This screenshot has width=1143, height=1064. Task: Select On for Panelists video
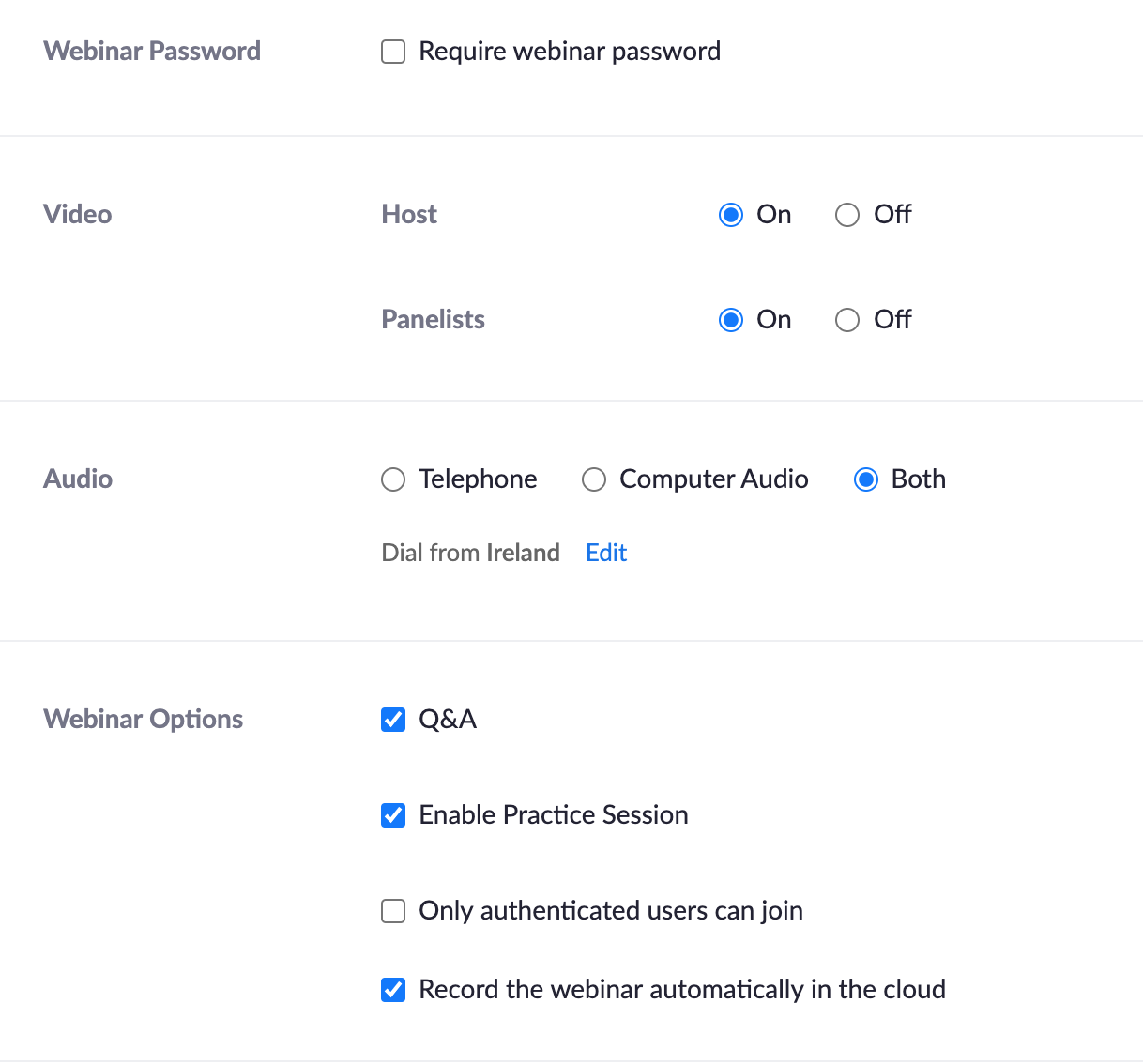tap(731, 320)
